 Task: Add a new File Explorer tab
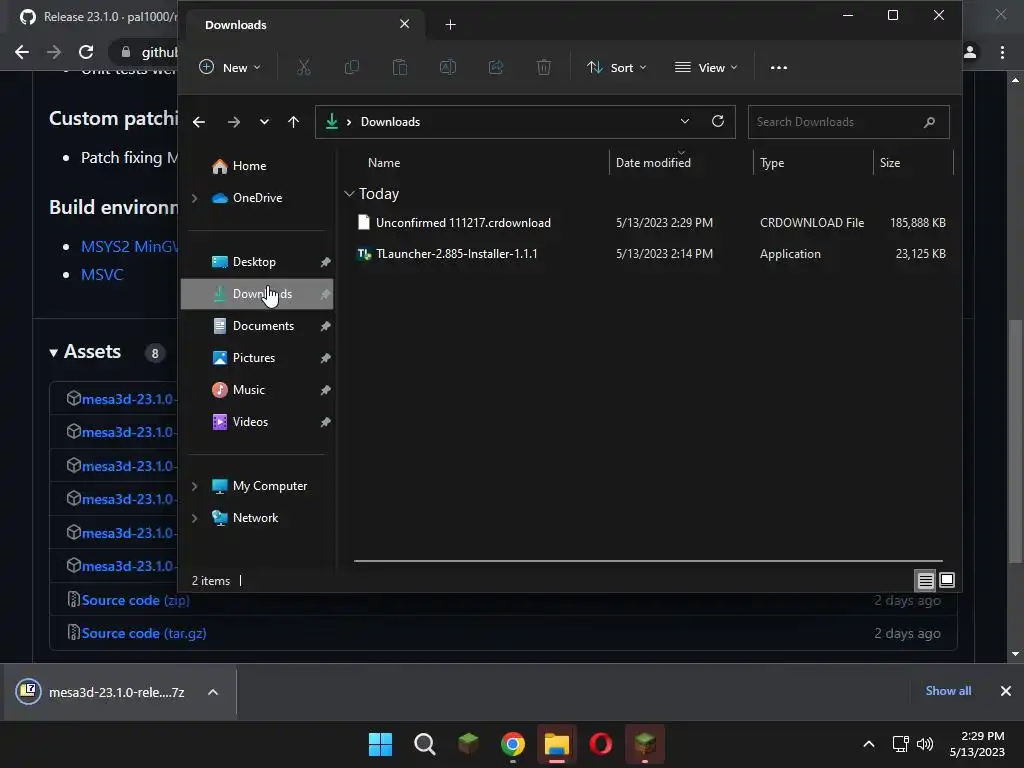(x=451, y=25)
